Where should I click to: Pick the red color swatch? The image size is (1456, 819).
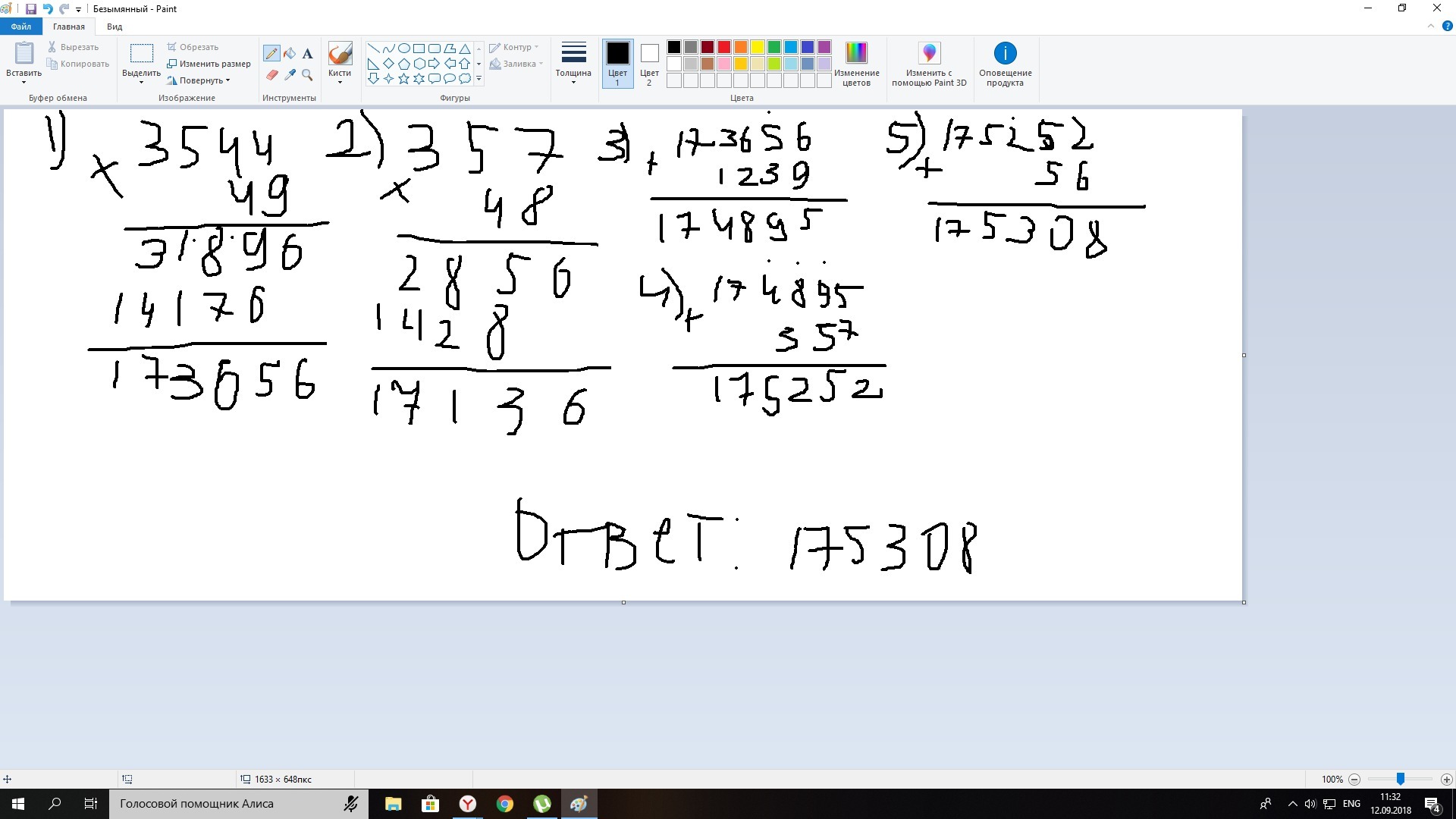[x=724, y=47]
